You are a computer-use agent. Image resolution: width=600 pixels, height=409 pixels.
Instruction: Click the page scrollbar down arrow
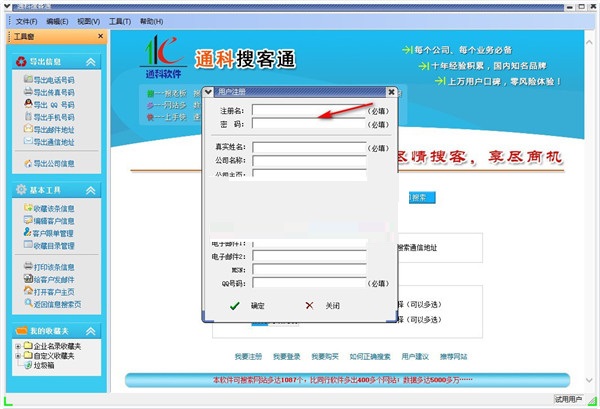point(589,380)
